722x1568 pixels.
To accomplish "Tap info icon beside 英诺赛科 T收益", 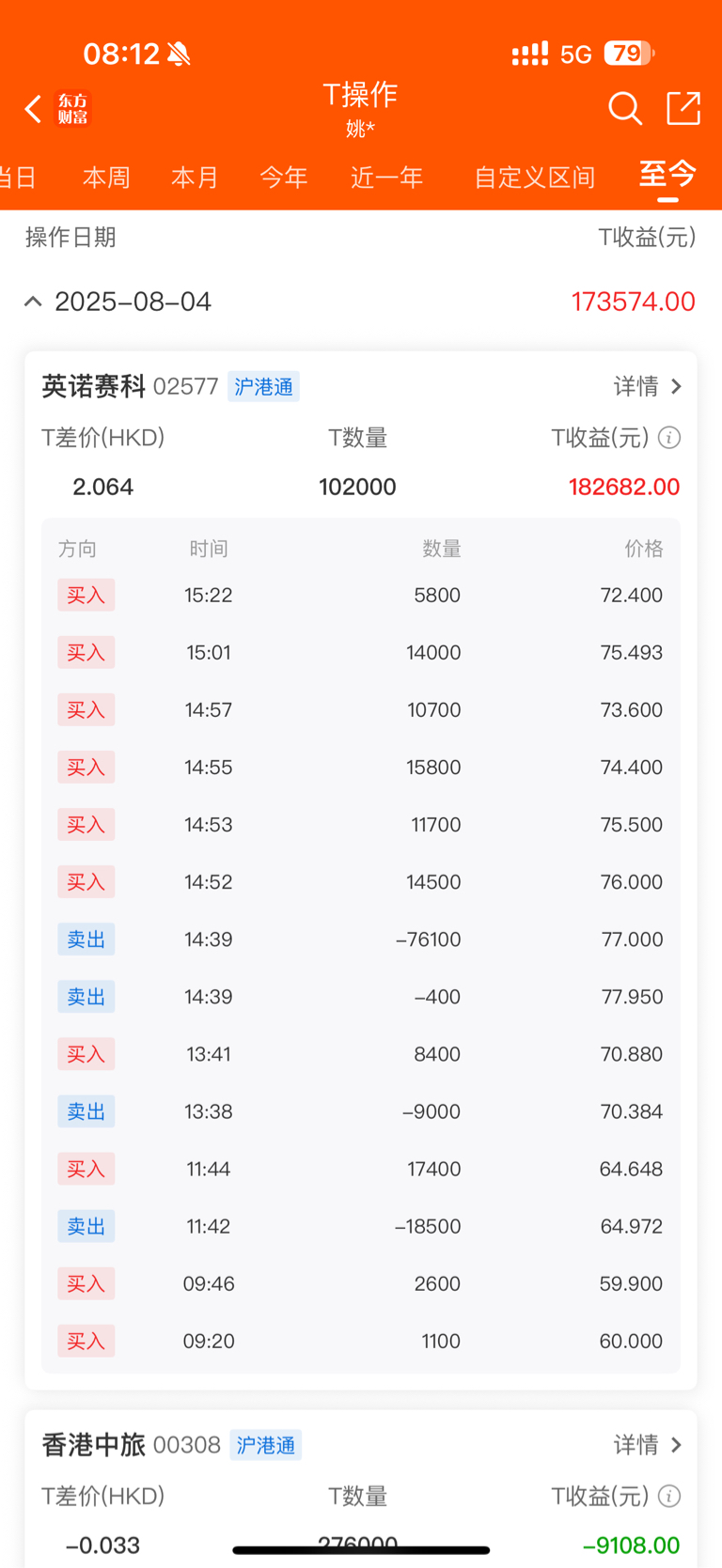I will tap(669, 438).
